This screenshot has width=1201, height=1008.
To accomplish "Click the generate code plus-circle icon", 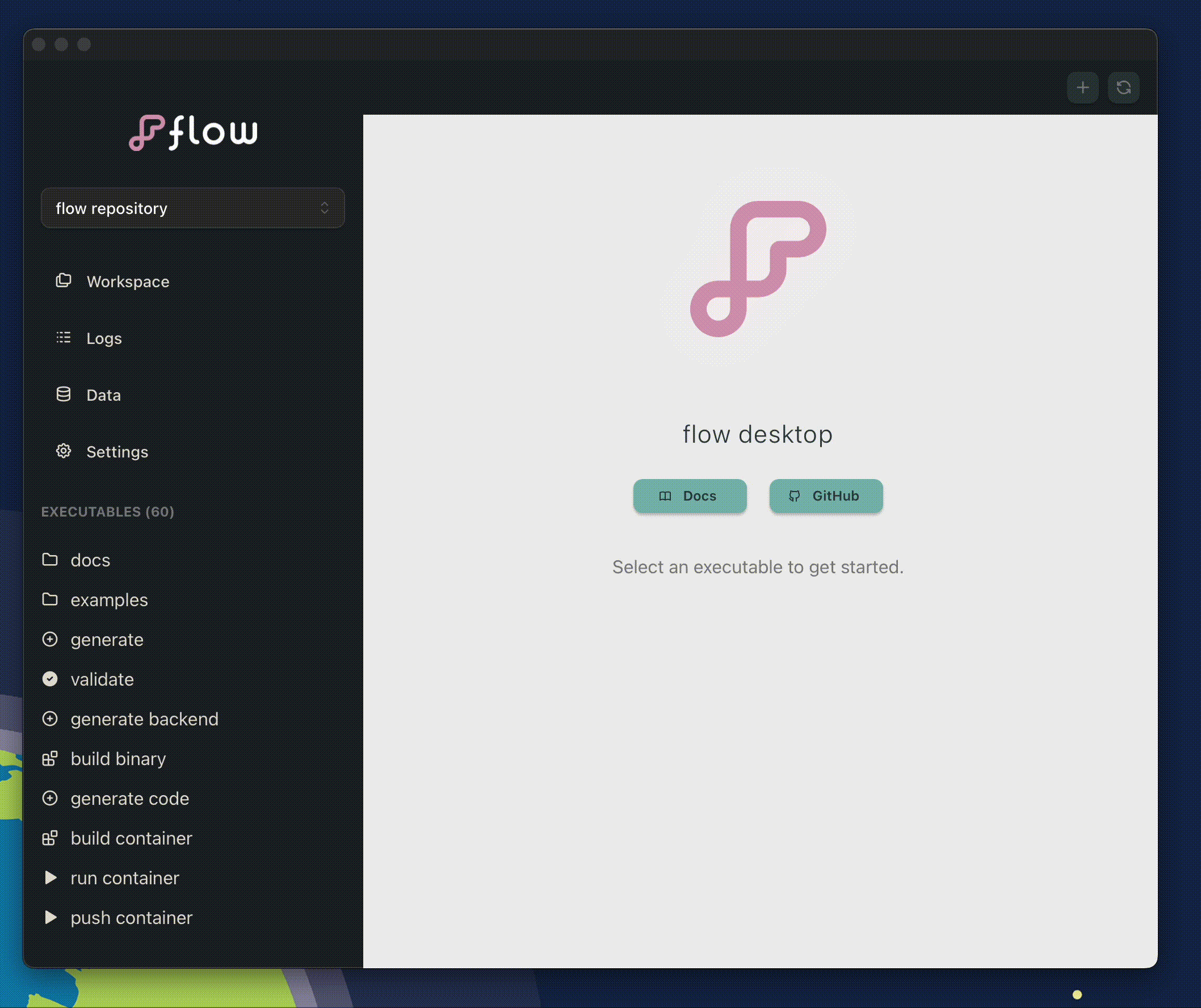I will pyautogui.click(x=51, y=798).
